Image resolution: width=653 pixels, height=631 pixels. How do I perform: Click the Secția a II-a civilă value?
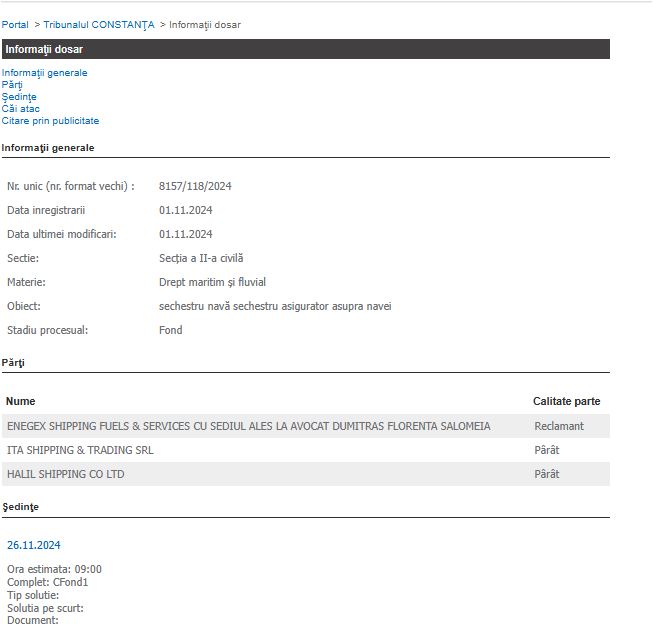pos(201,258)
